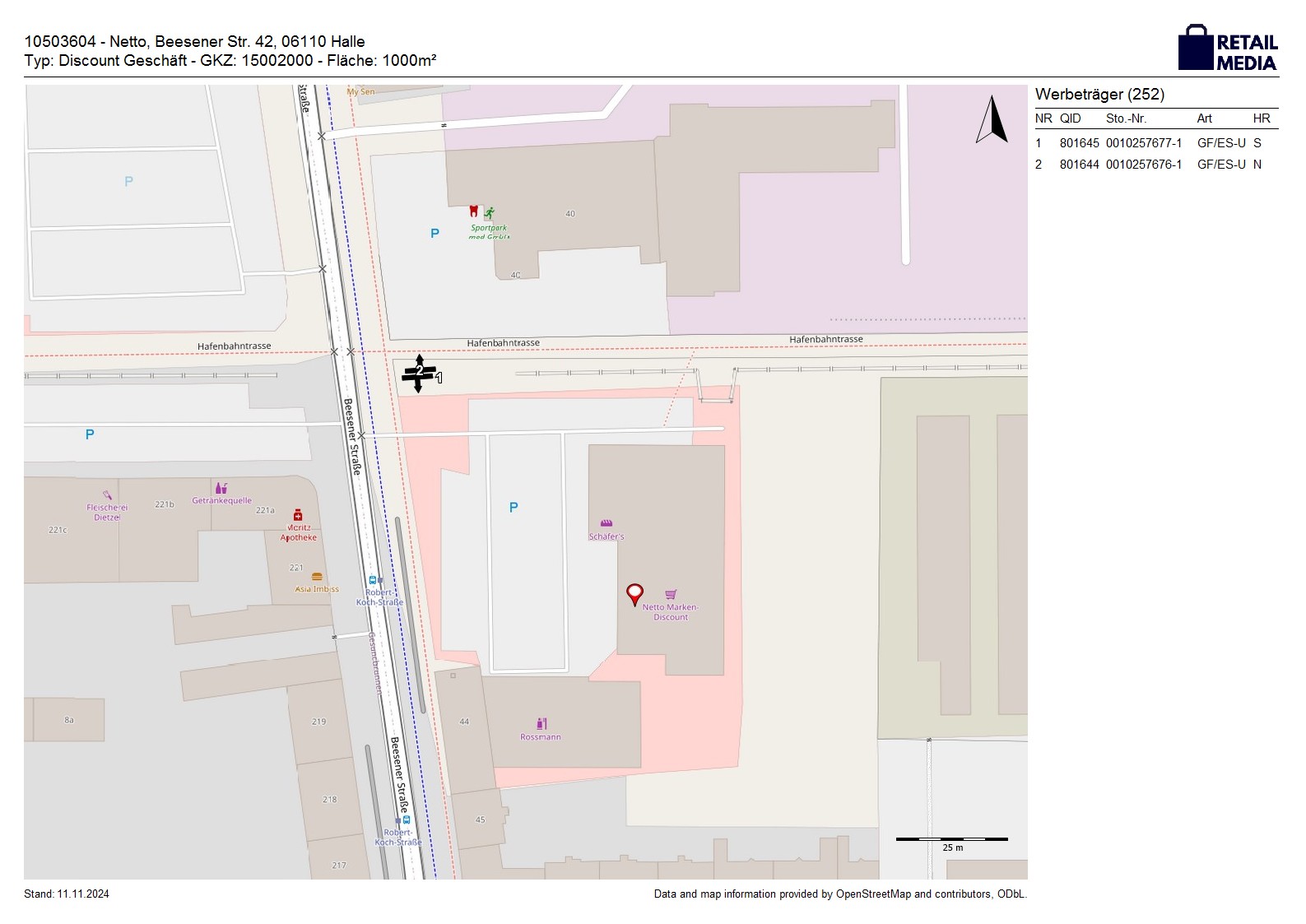Click the Netto Marken-Discount shopping cart icon

[x=671, y=594]
